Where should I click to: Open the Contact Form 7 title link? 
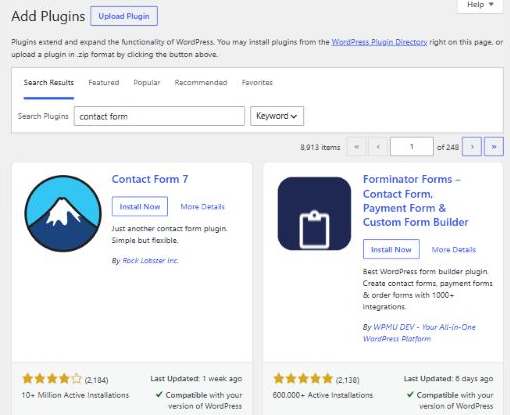pos(150,179)
